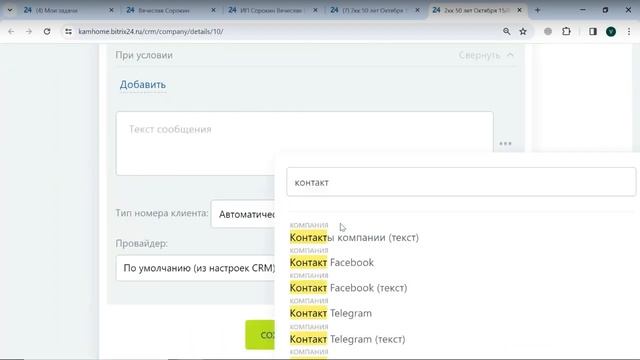Open the tab list dropdown arrow
The width and height of the screenshot is (640, 360).
(x=10, y=10)
